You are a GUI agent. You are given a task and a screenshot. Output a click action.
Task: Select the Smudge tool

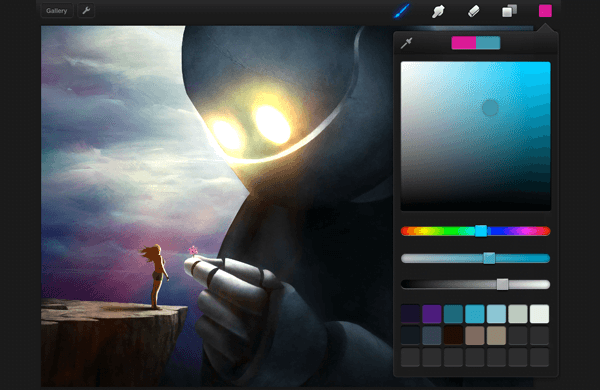point(438,11)
